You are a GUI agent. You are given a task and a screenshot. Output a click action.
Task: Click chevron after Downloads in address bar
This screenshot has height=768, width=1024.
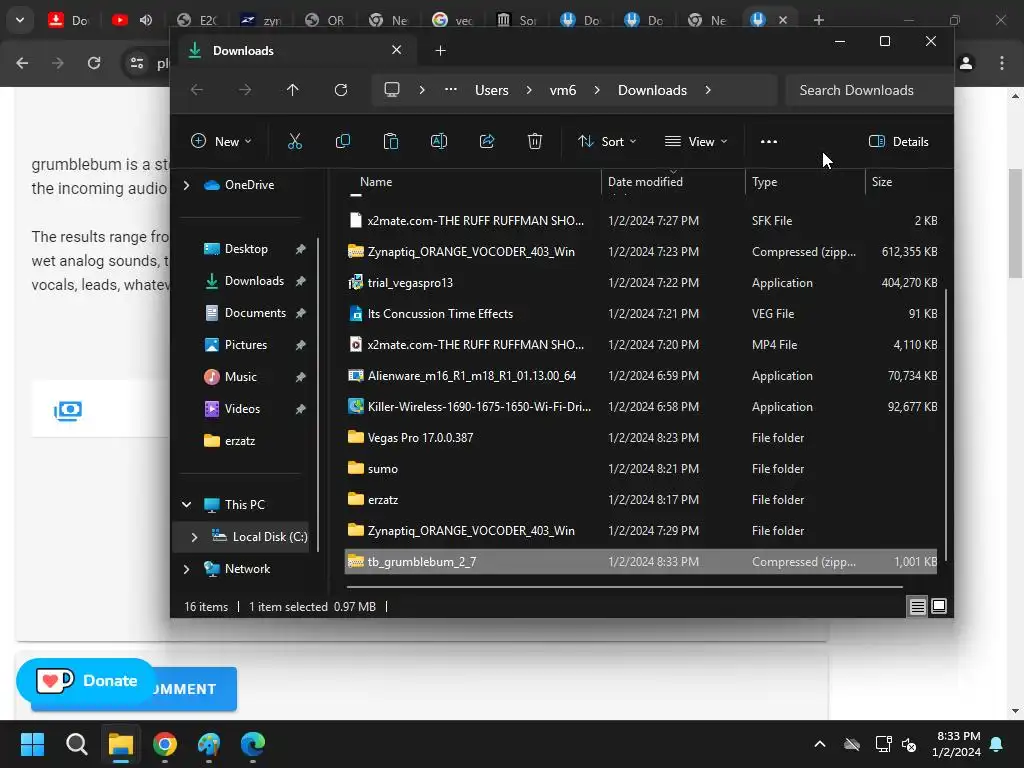708,90
